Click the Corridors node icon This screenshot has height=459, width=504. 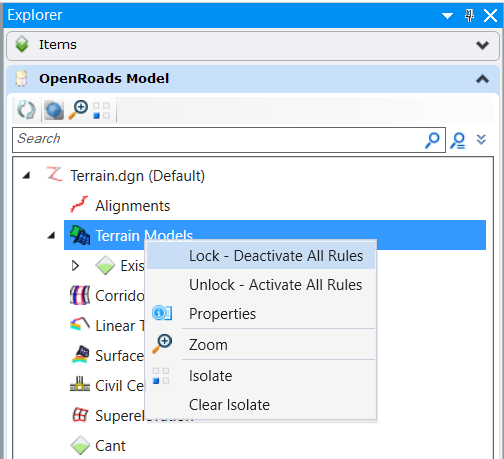pyautogui.click(x=80, y=295)
